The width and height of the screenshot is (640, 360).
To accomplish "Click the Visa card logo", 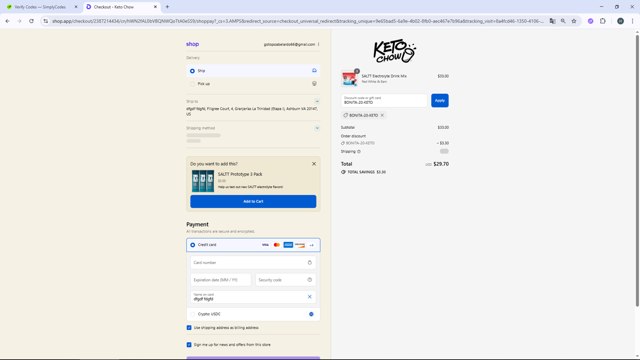I will (x=265, y=245).
